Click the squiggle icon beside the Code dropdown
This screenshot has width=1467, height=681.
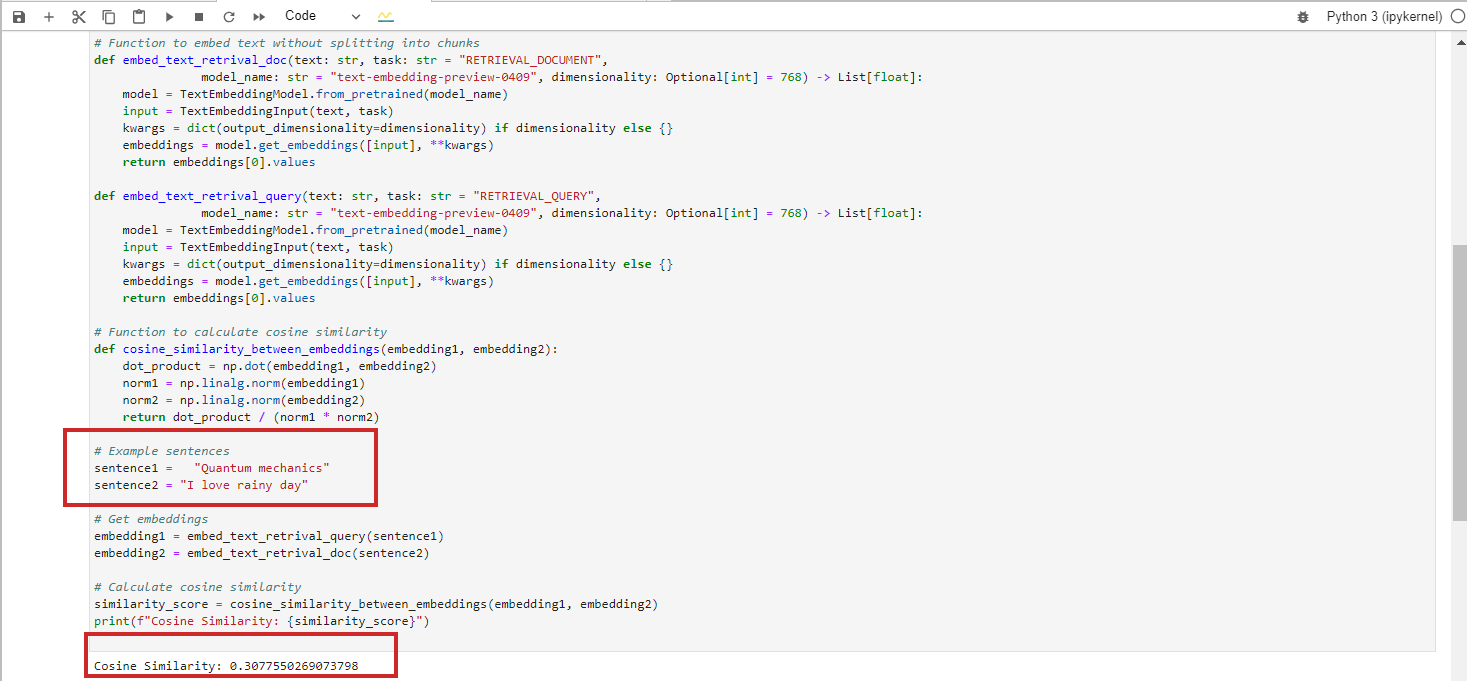click(385, 17)
